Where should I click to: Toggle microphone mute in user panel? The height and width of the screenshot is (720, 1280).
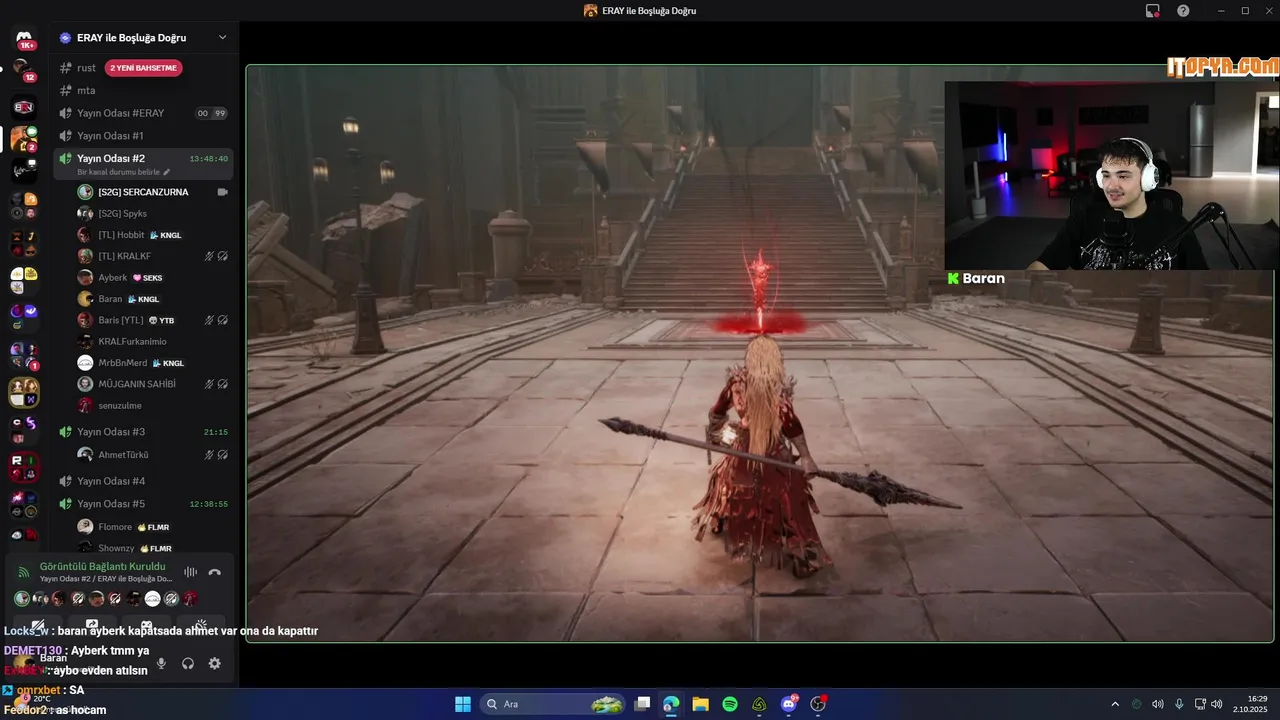click(x=161, y=664)
